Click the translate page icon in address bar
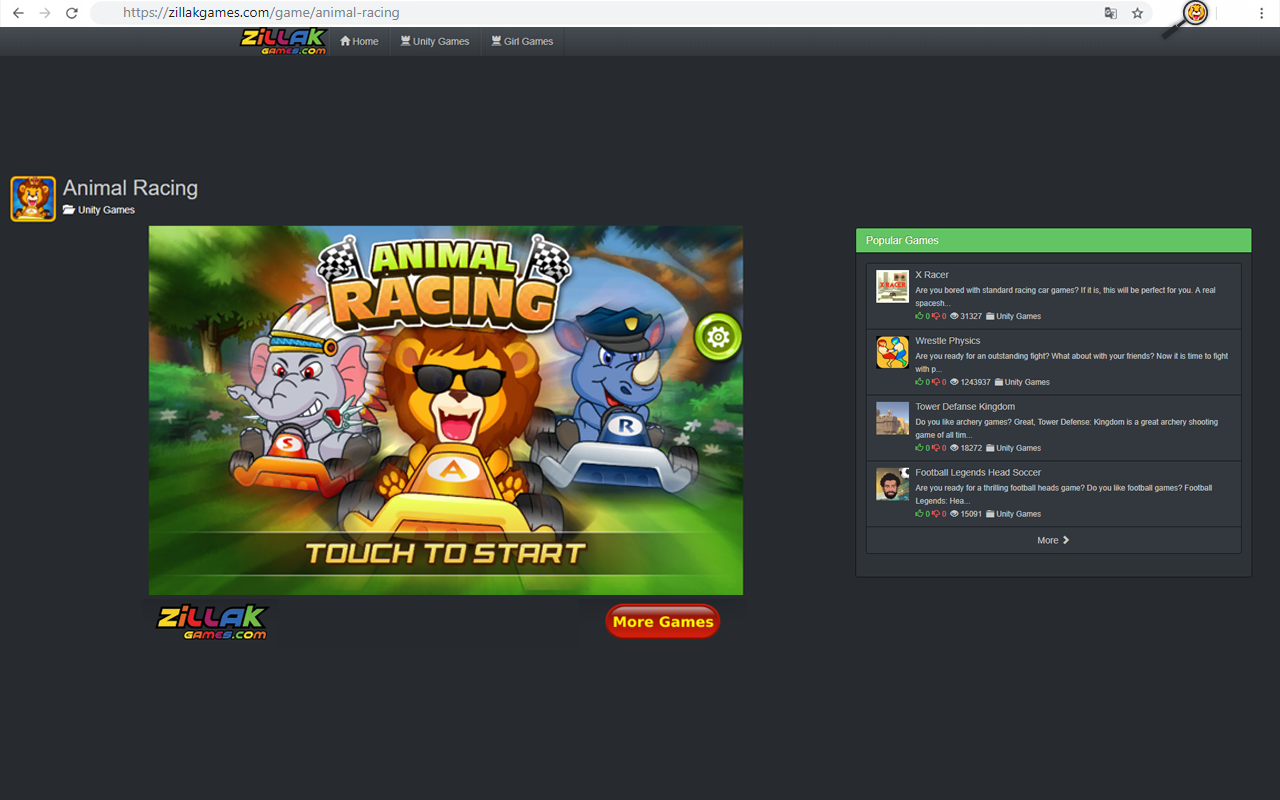1280x800 pixels. click(x=1110, y=13)
